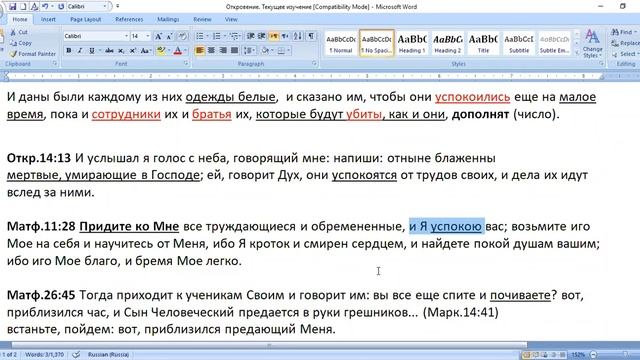Toggle Align Text Left
This screenshot has width=640, height=360.
tap(200, 51)
